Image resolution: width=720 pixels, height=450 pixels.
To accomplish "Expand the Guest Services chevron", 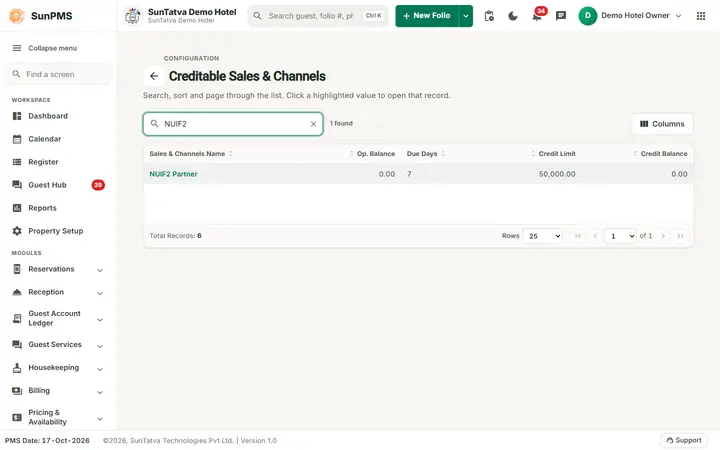I will pyautogui.click(x=100, y=346).
